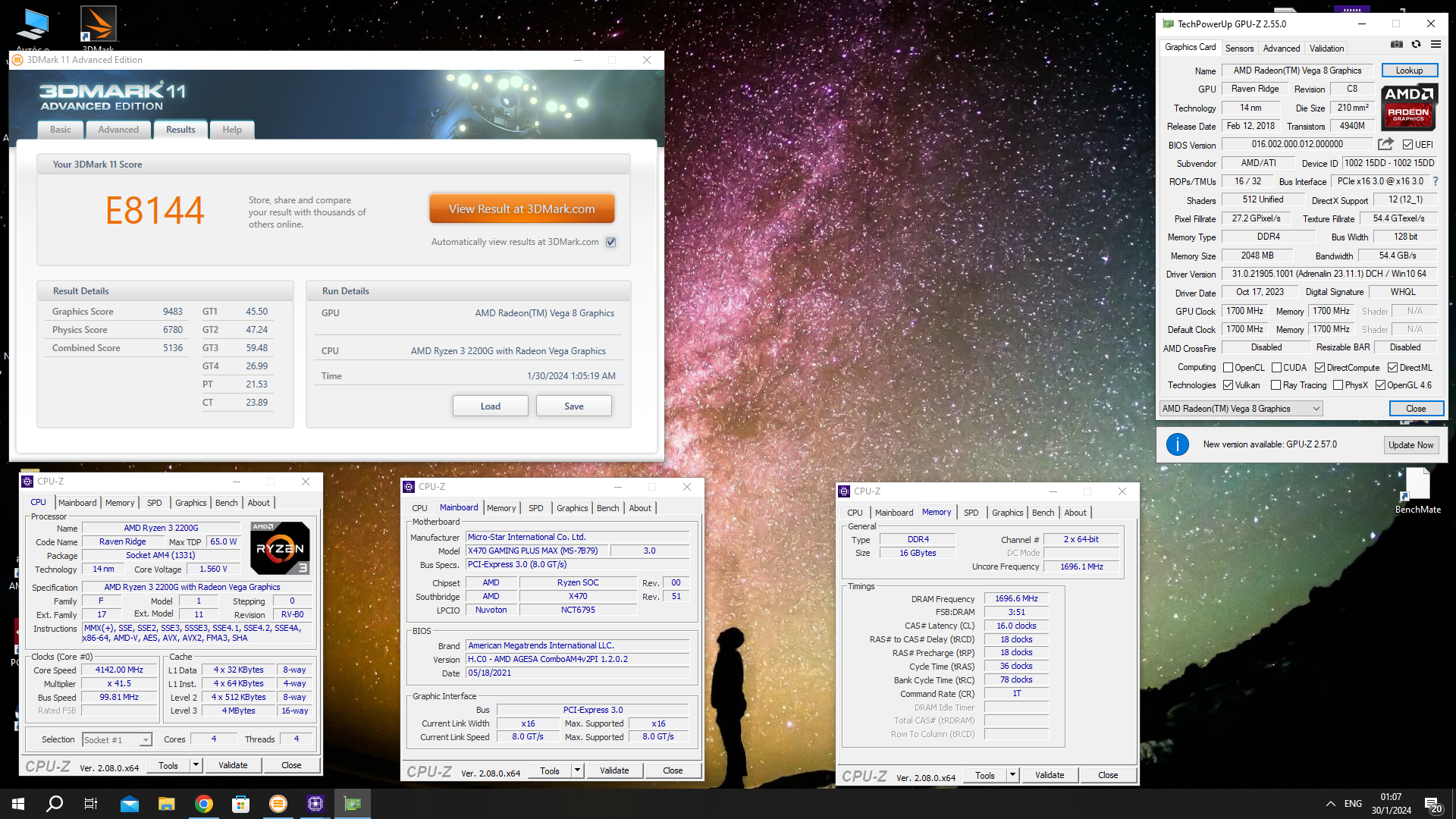This screenshot has width=1456, height=819.
Task: Open the notification center icon
Action: [x=1432, y=804]
